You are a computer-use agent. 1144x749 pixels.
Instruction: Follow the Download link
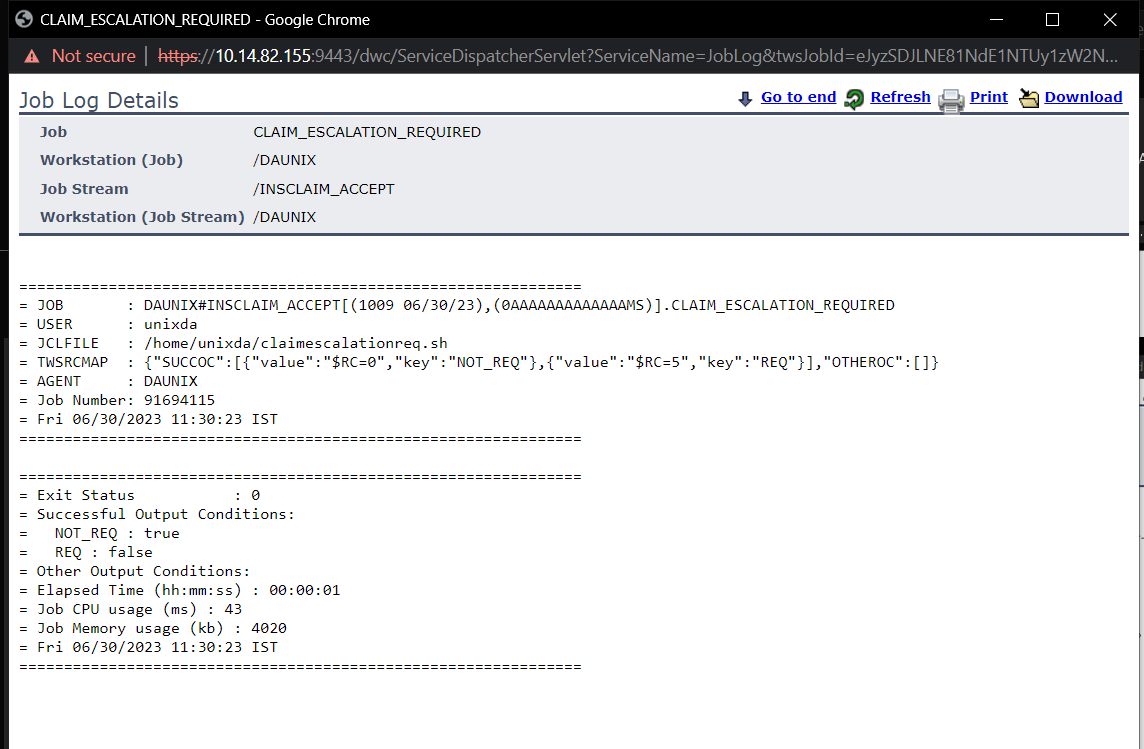[x=1083, y=97]
